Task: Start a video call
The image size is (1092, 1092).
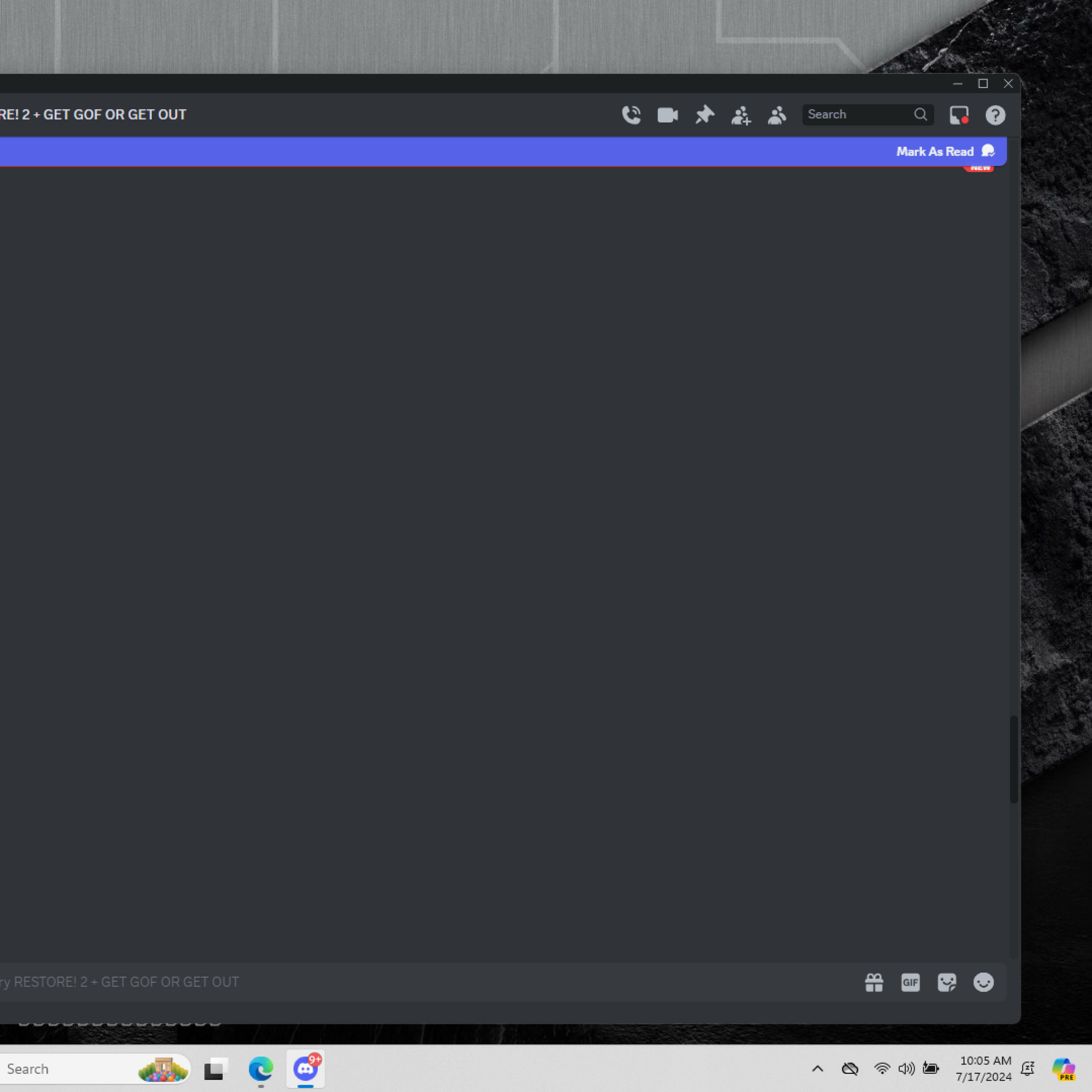Action: (x=668, y=115)
